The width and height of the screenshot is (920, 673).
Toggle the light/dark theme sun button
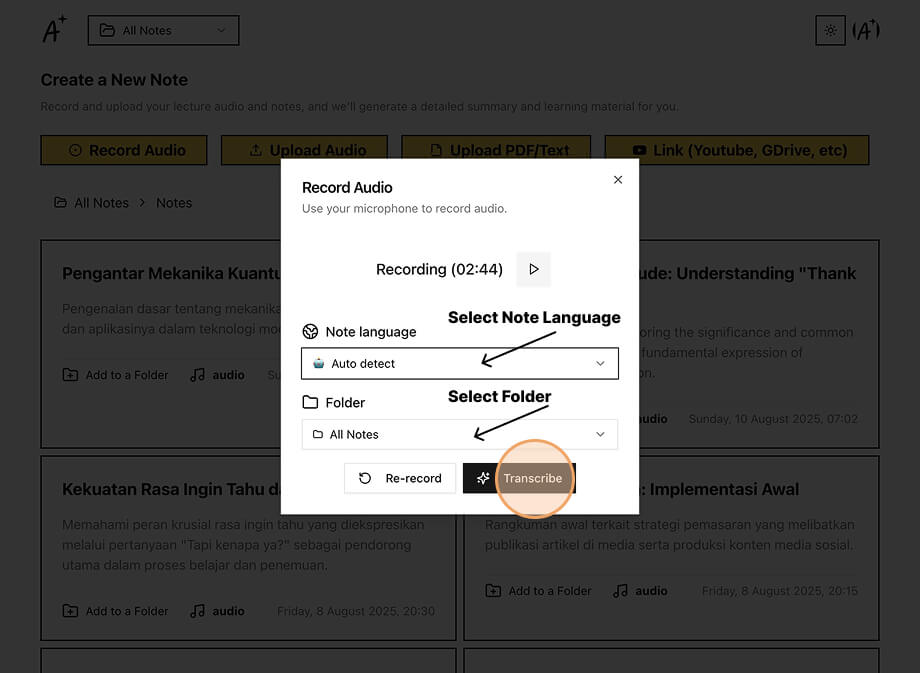click(830, 31)
